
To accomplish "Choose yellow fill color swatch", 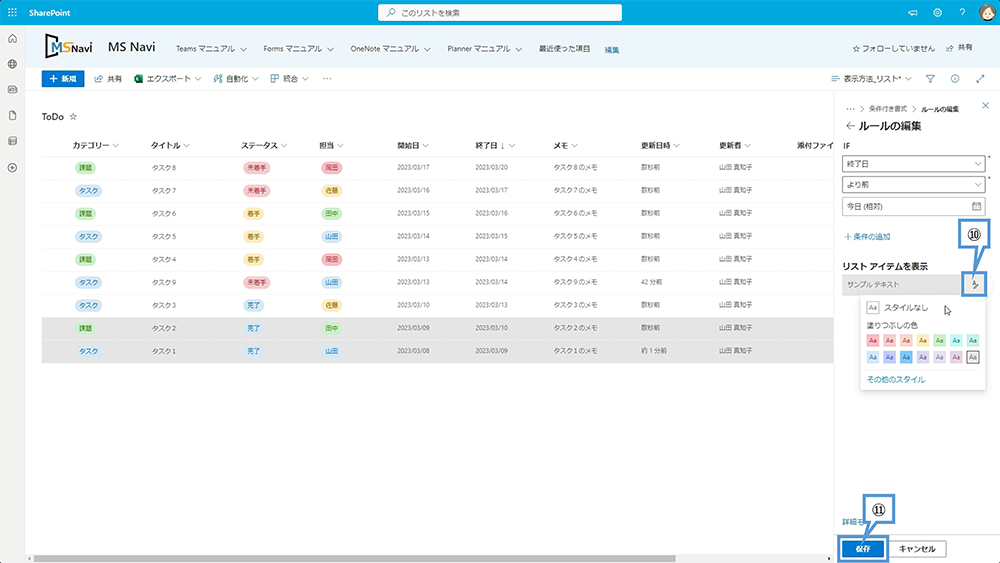I will point(922,340).
